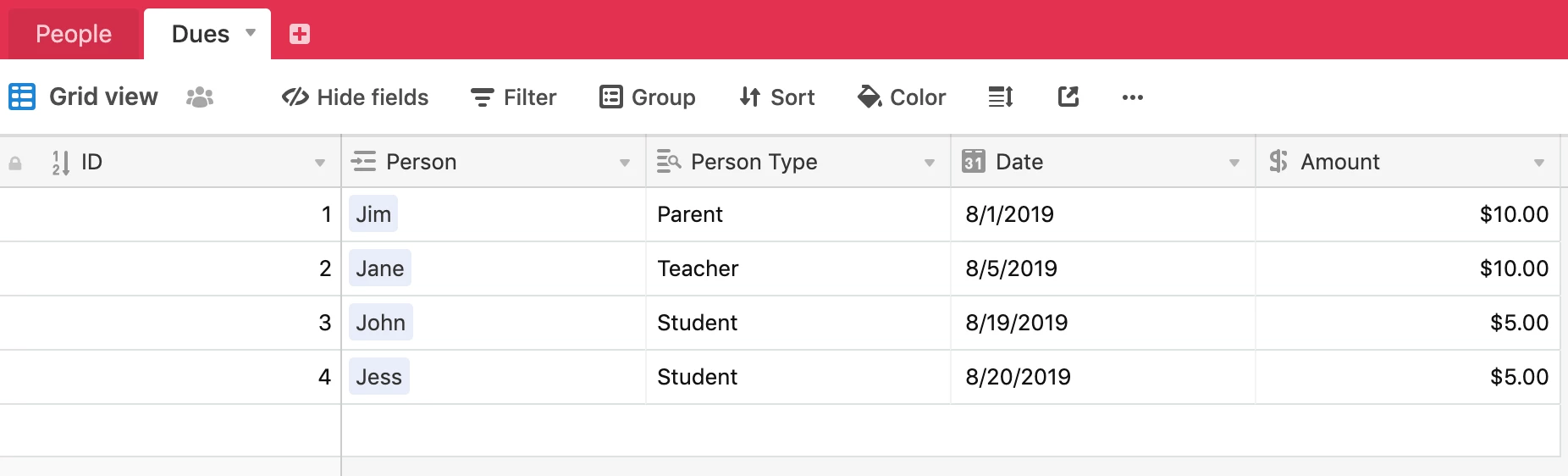Select the 8/1/2019 date cell
Screen dimensions: 1568x476
pyautogui.click(x=1103, y=214)
